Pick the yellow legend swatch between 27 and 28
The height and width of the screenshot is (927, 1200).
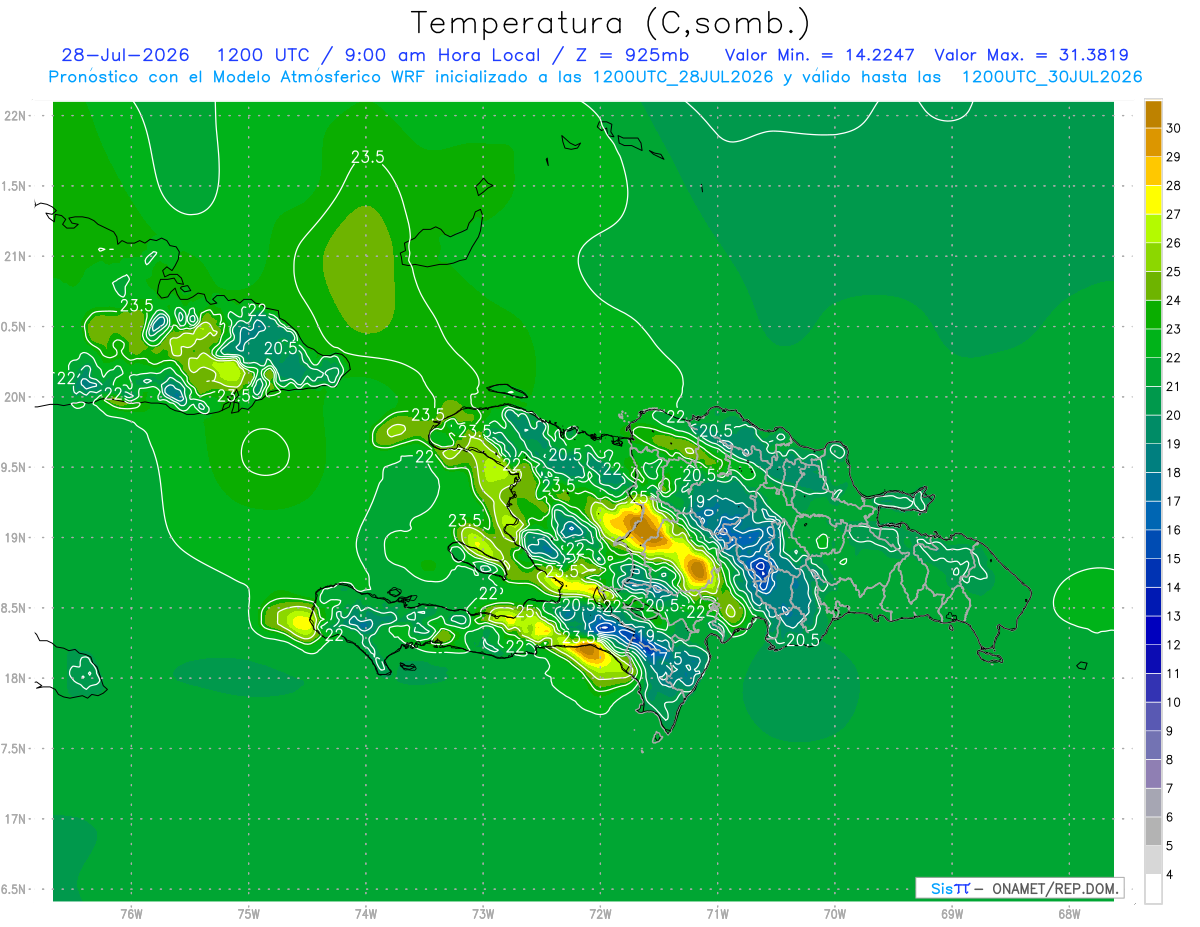point(1153,200)
